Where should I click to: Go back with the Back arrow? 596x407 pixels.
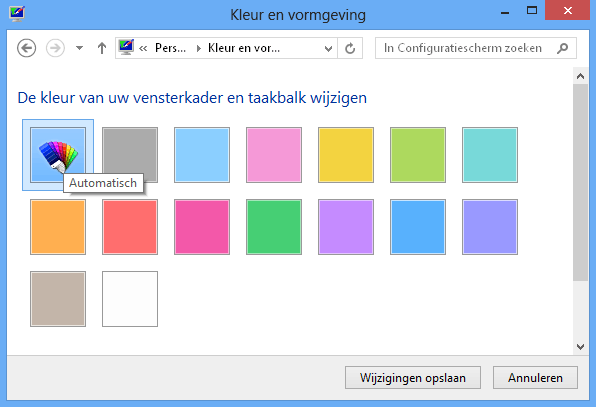(x=27, y=48)
